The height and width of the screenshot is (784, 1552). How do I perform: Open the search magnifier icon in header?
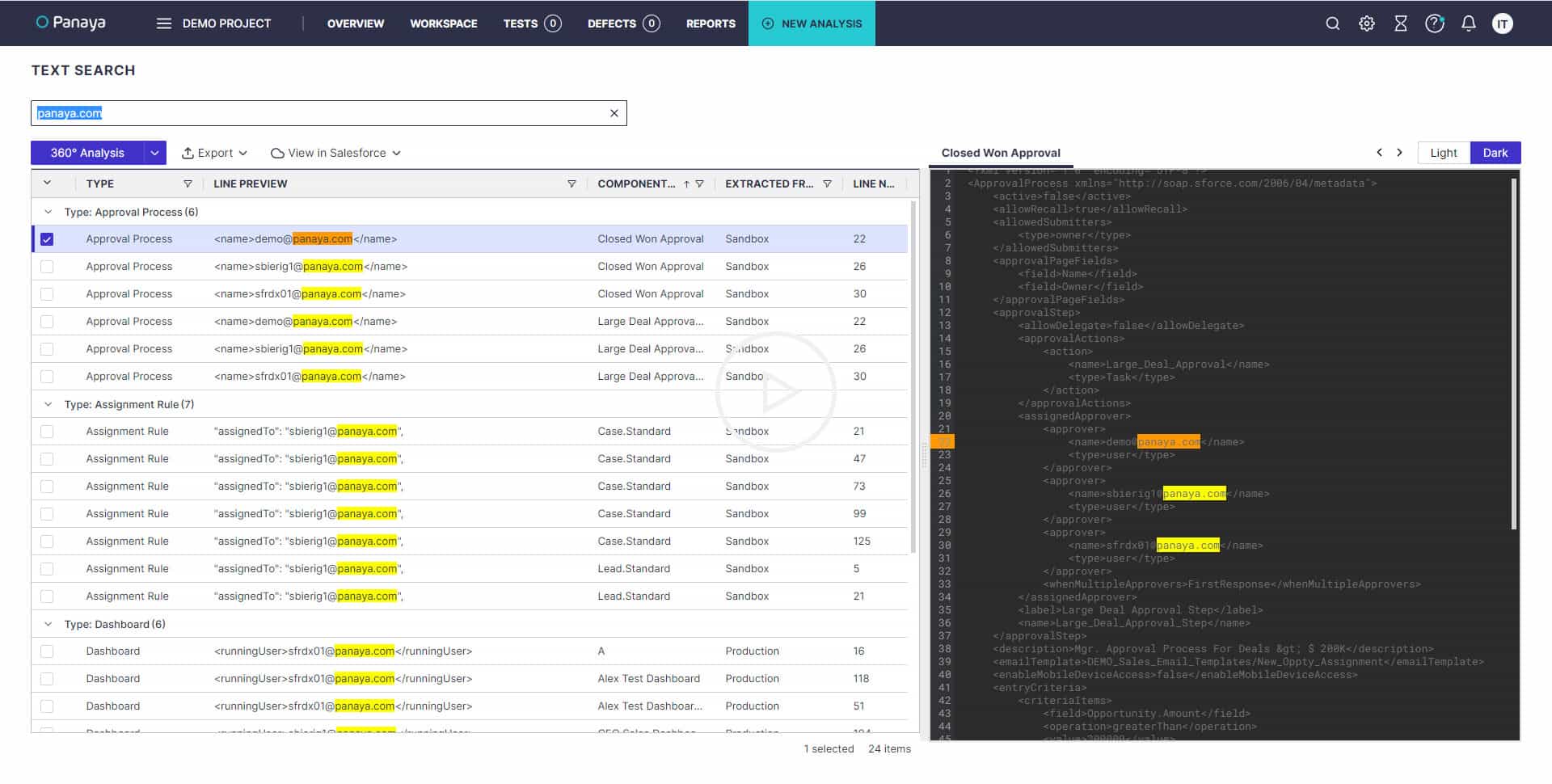[1332, 23]
